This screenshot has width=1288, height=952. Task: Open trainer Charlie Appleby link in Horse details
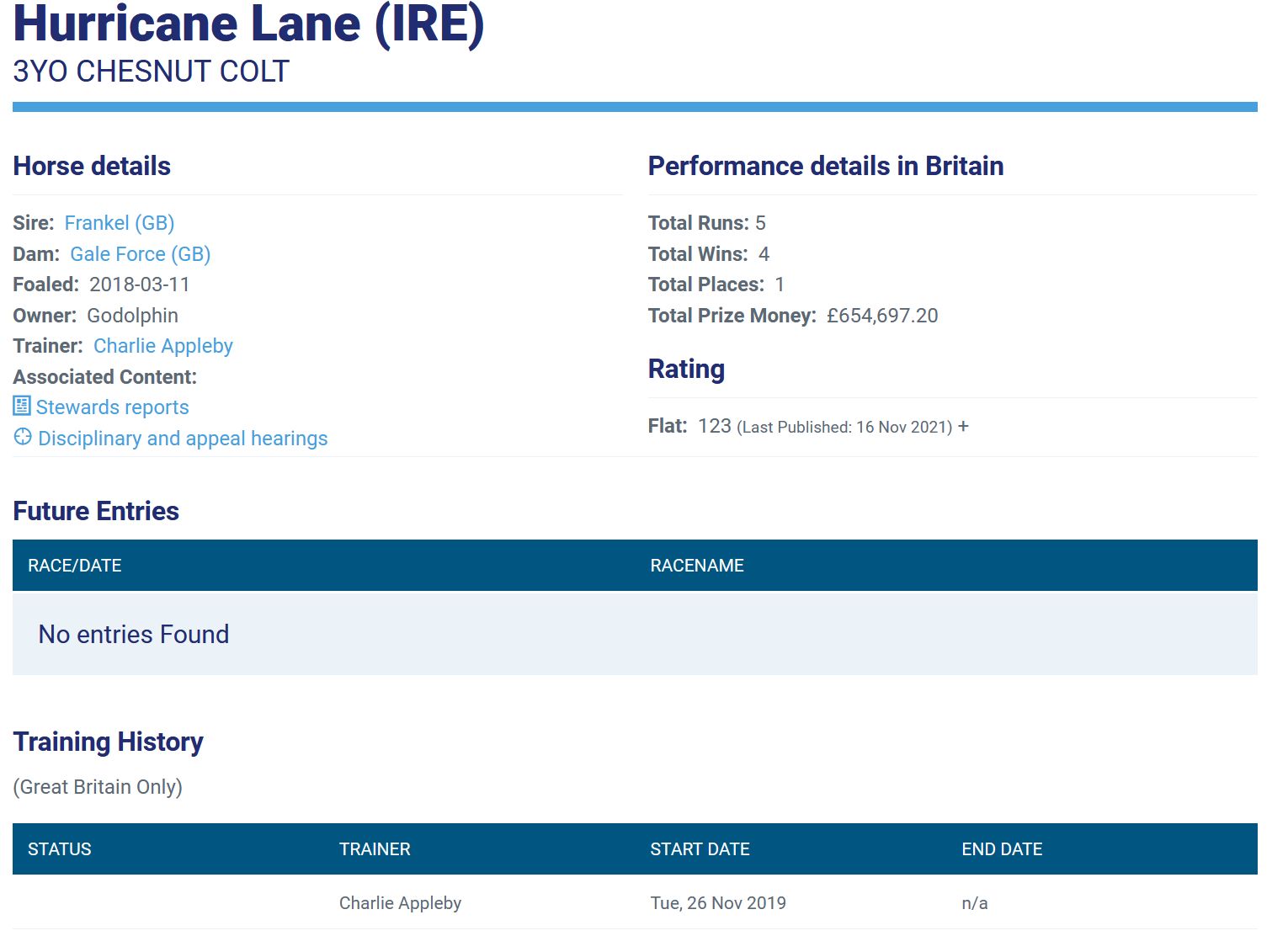pyautogui.click(x=162, y=346)
